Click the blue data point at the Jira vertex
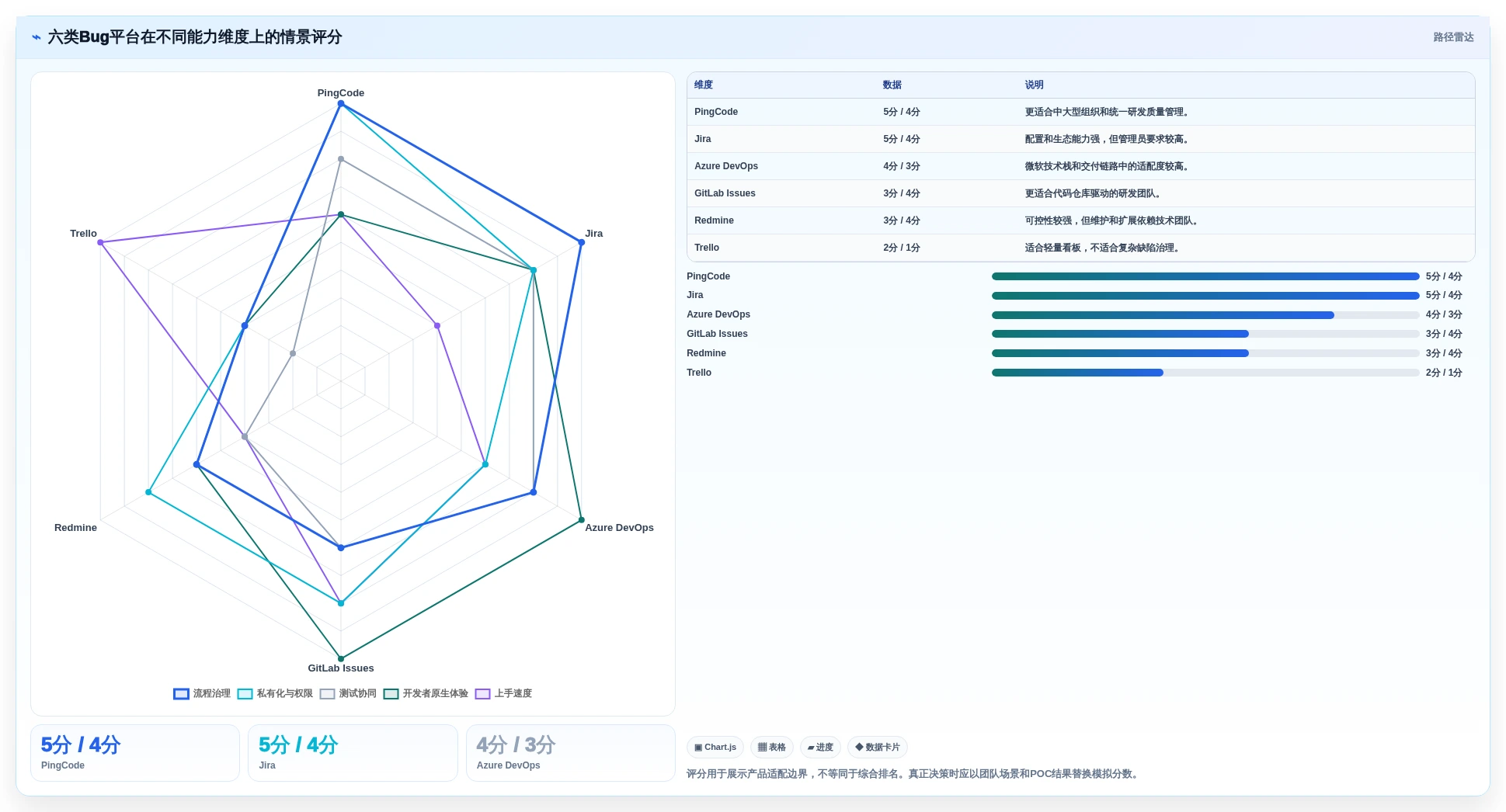The width and height of the screenshot is (1506, 812). [581, 243]
